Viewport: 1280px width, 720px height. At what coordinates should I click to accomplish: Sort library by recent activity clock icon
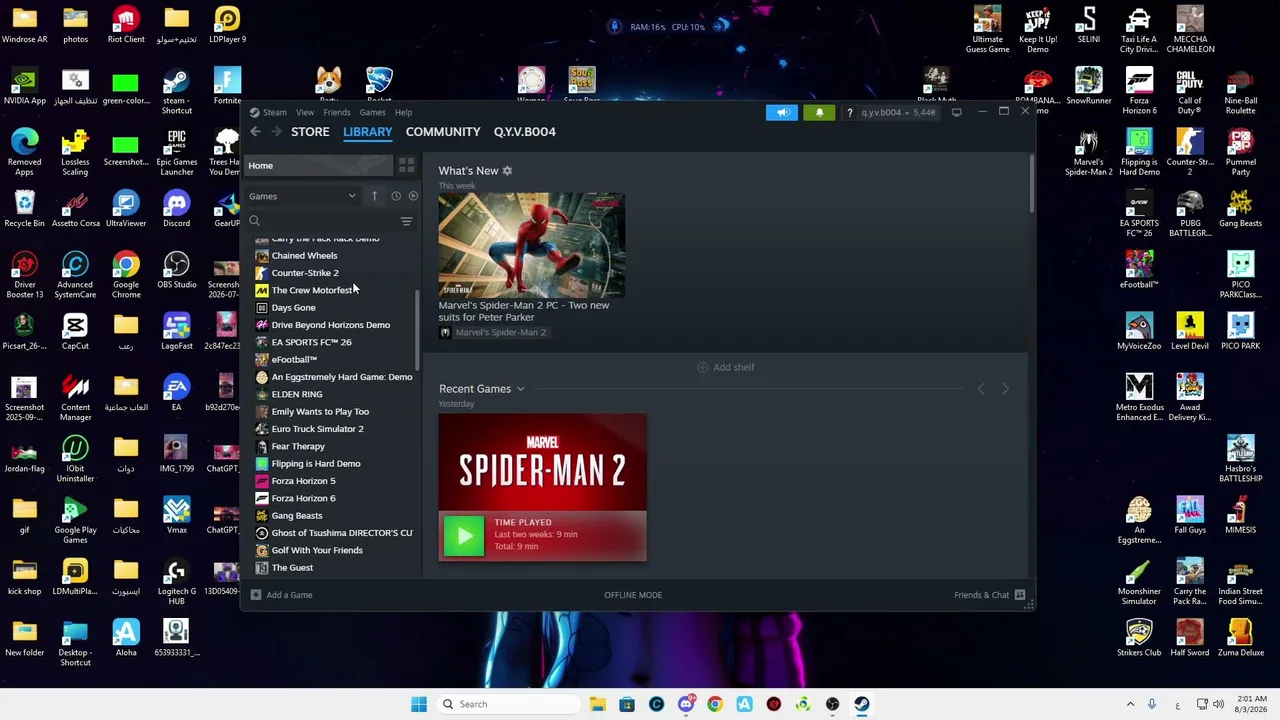click(396, 196)
